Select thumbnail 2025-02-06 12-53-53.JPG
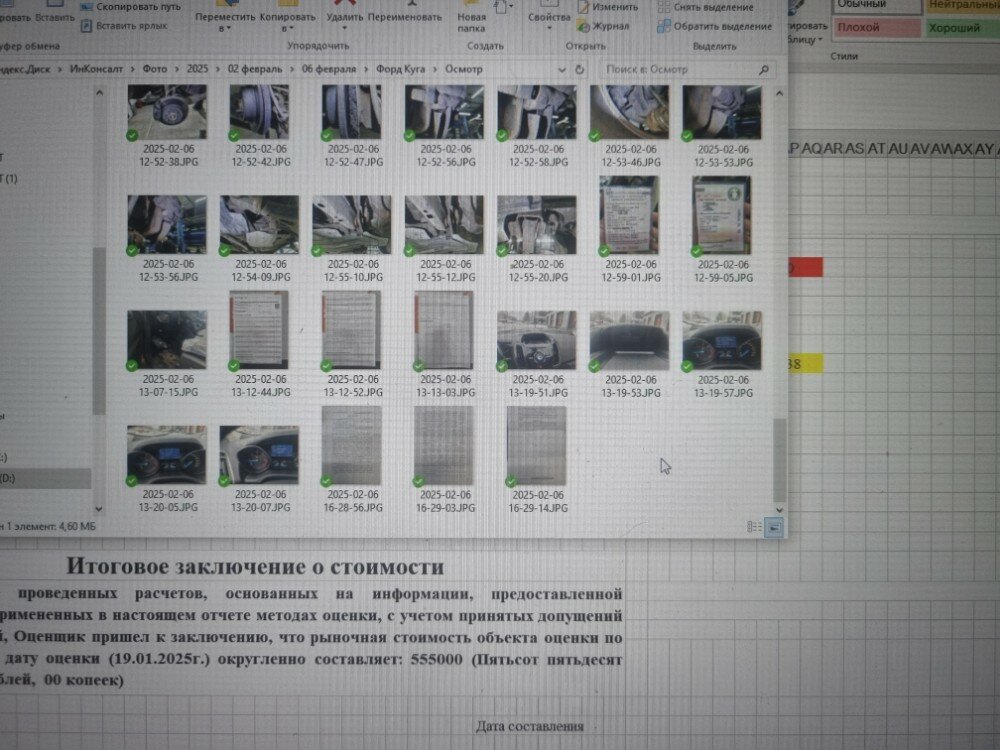 point(722,112)
